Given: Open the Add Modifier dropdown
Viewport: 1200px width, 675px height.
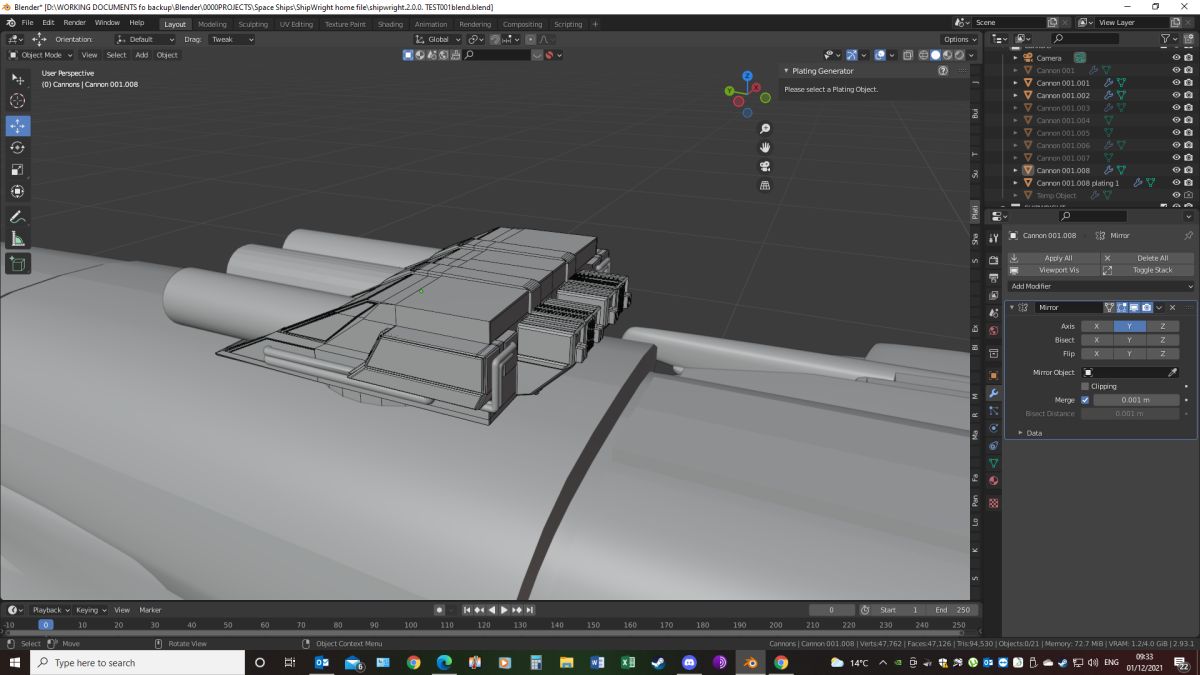Looking at the screenshot, I should 1101,286.
